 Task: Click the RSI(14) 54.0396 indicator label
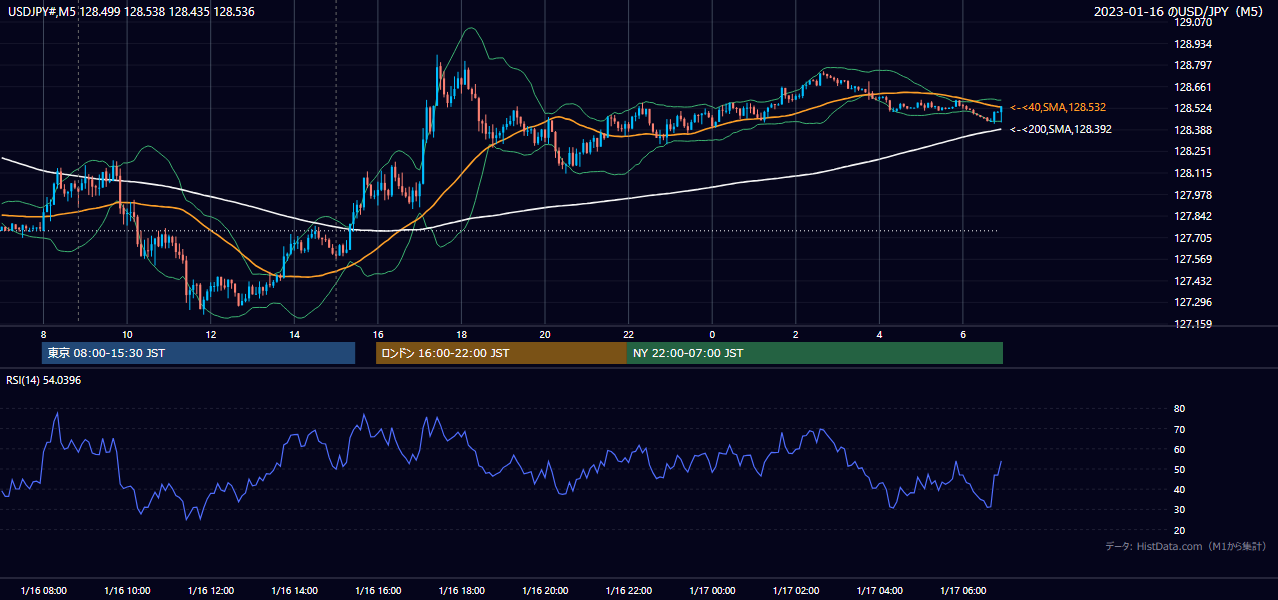point(45,380)
